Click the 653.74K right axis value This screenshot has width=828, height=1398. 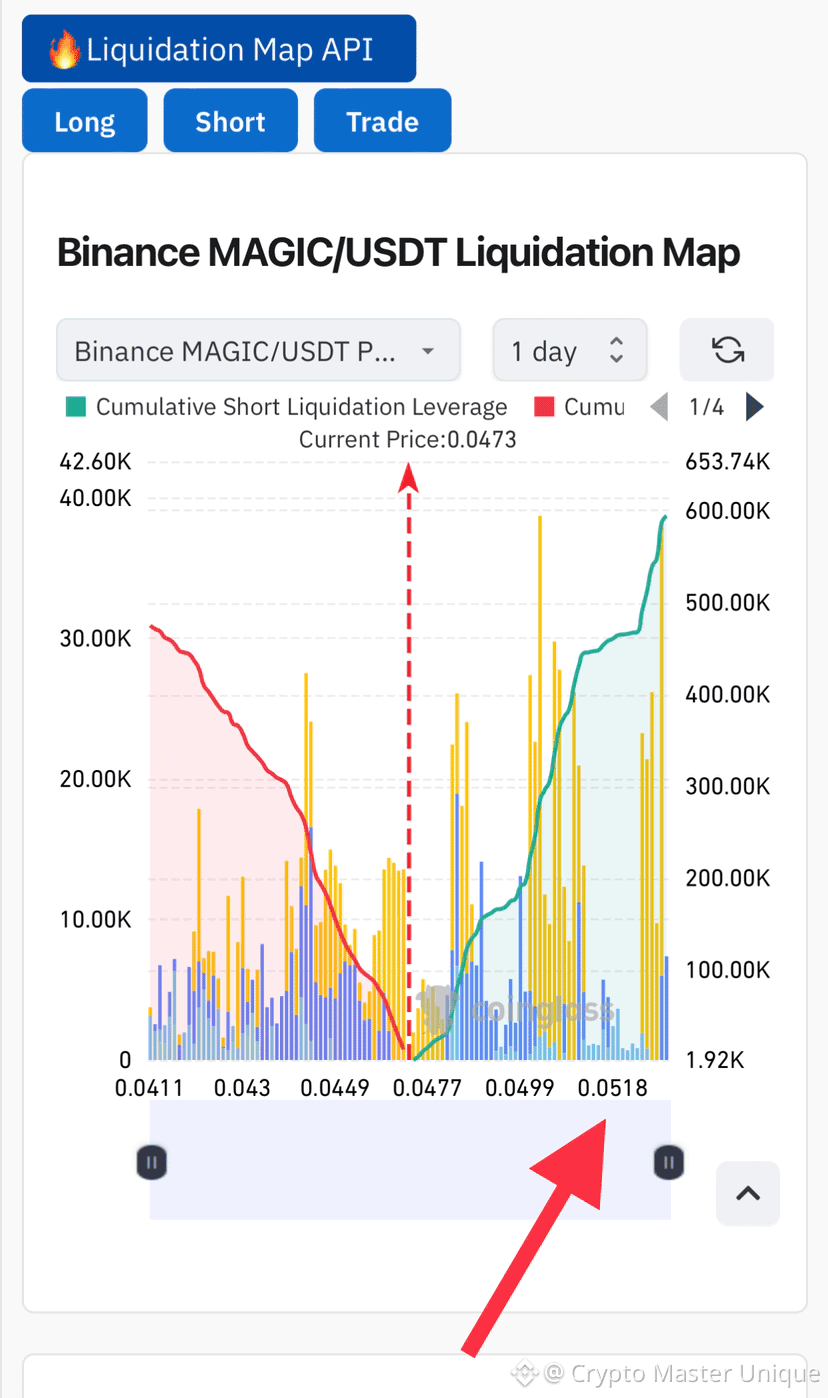point(728,462)
